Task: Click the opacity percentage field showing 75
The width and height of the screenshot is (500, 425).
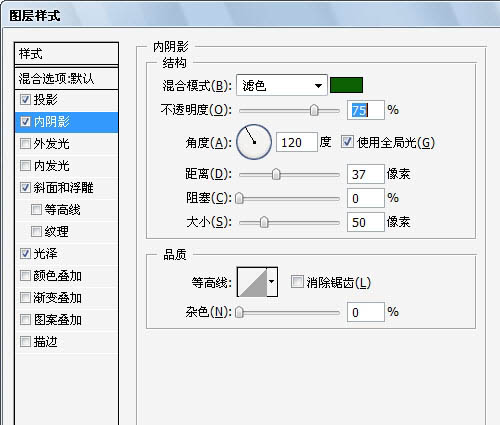Action: tap(366, 110)
